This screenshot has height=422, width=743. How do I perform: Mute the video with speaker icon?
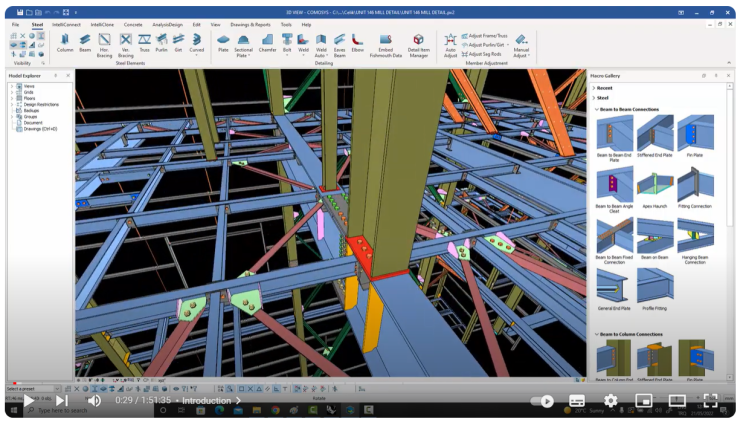[x=94, y=401]
